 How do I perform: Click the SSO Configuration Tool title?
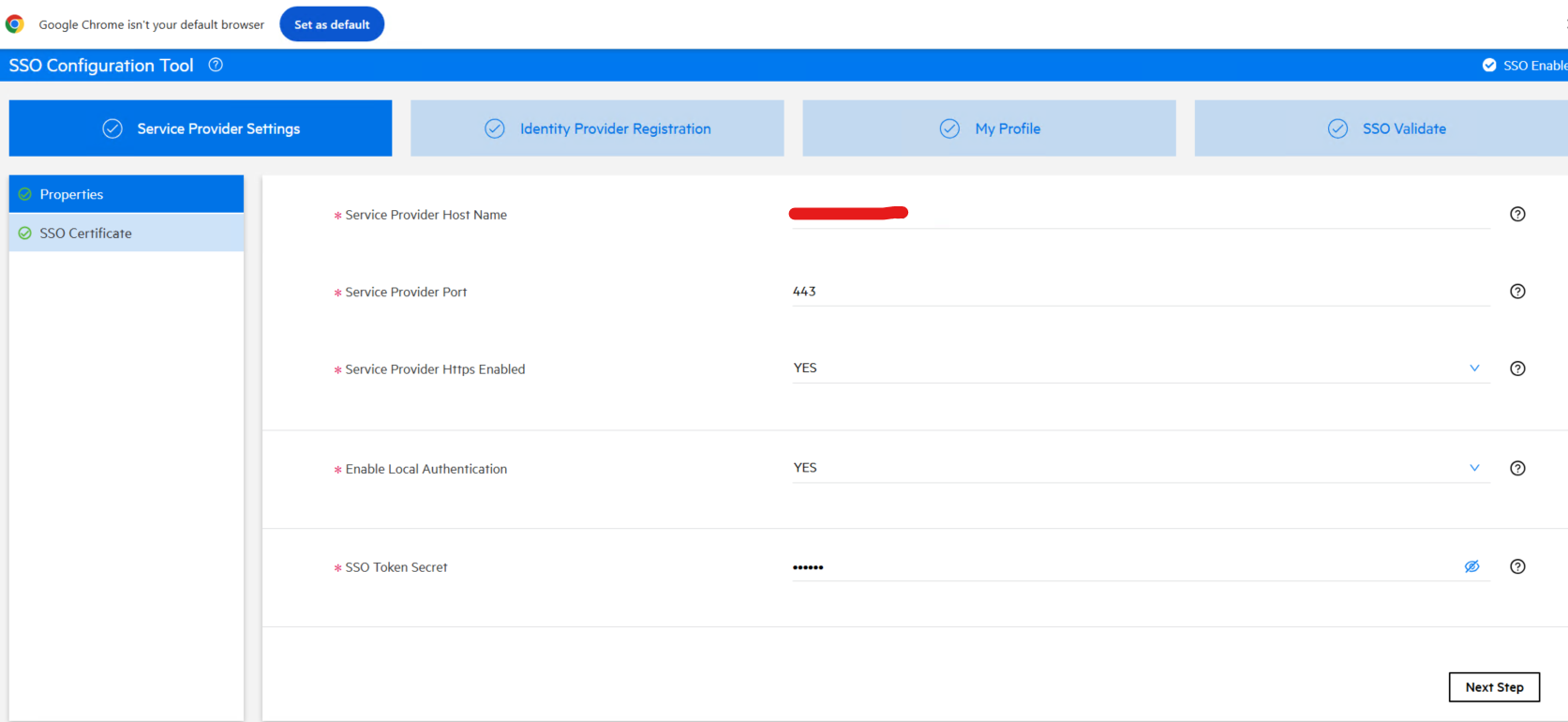pyautogui.click(x=101, y=65)
